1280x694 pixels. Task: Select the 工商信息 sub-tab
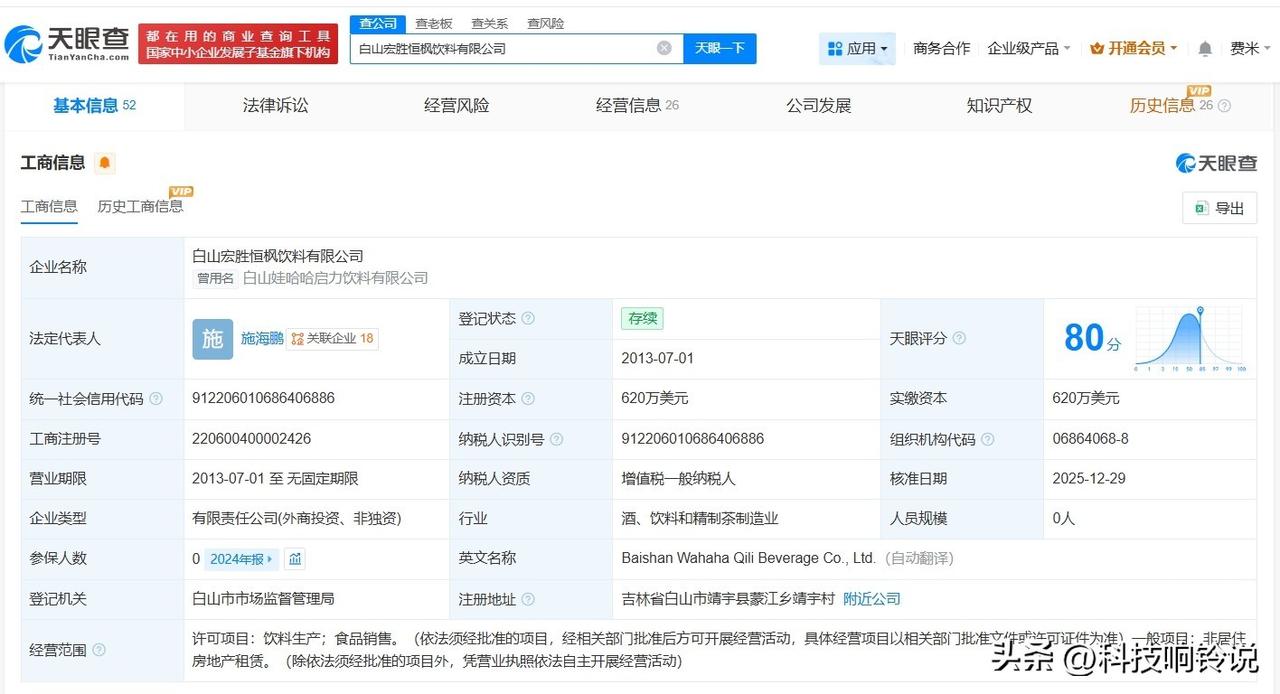[x=49, y=206]
